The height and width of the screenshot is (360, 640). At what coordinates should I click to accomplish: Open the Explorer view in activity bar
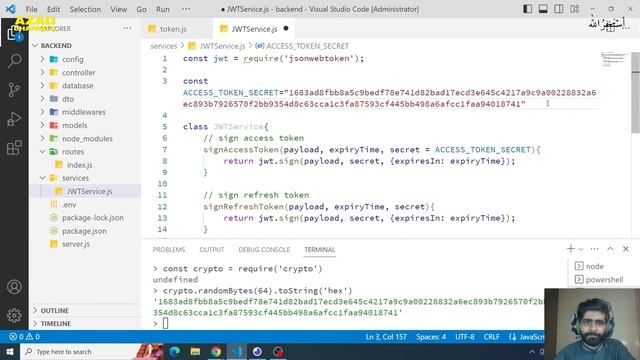click(14, 33)
